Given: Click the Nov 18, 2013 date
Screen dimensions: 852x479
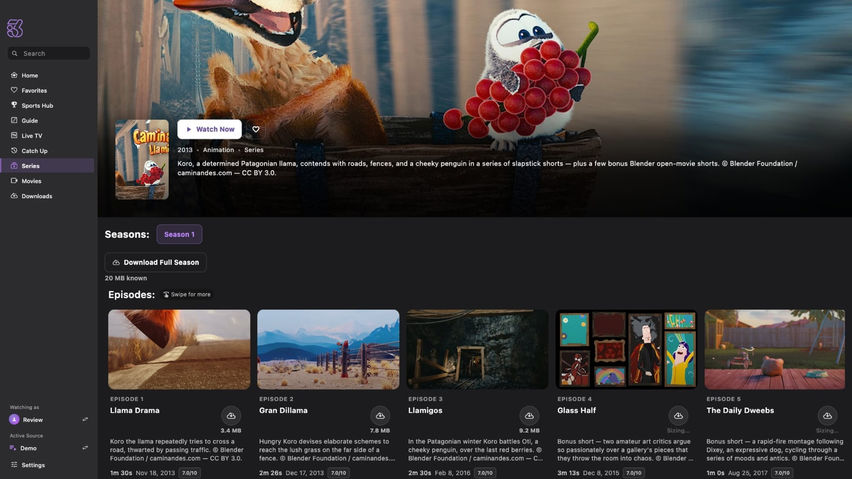Looking at the screenshot, I should [155, 473].
